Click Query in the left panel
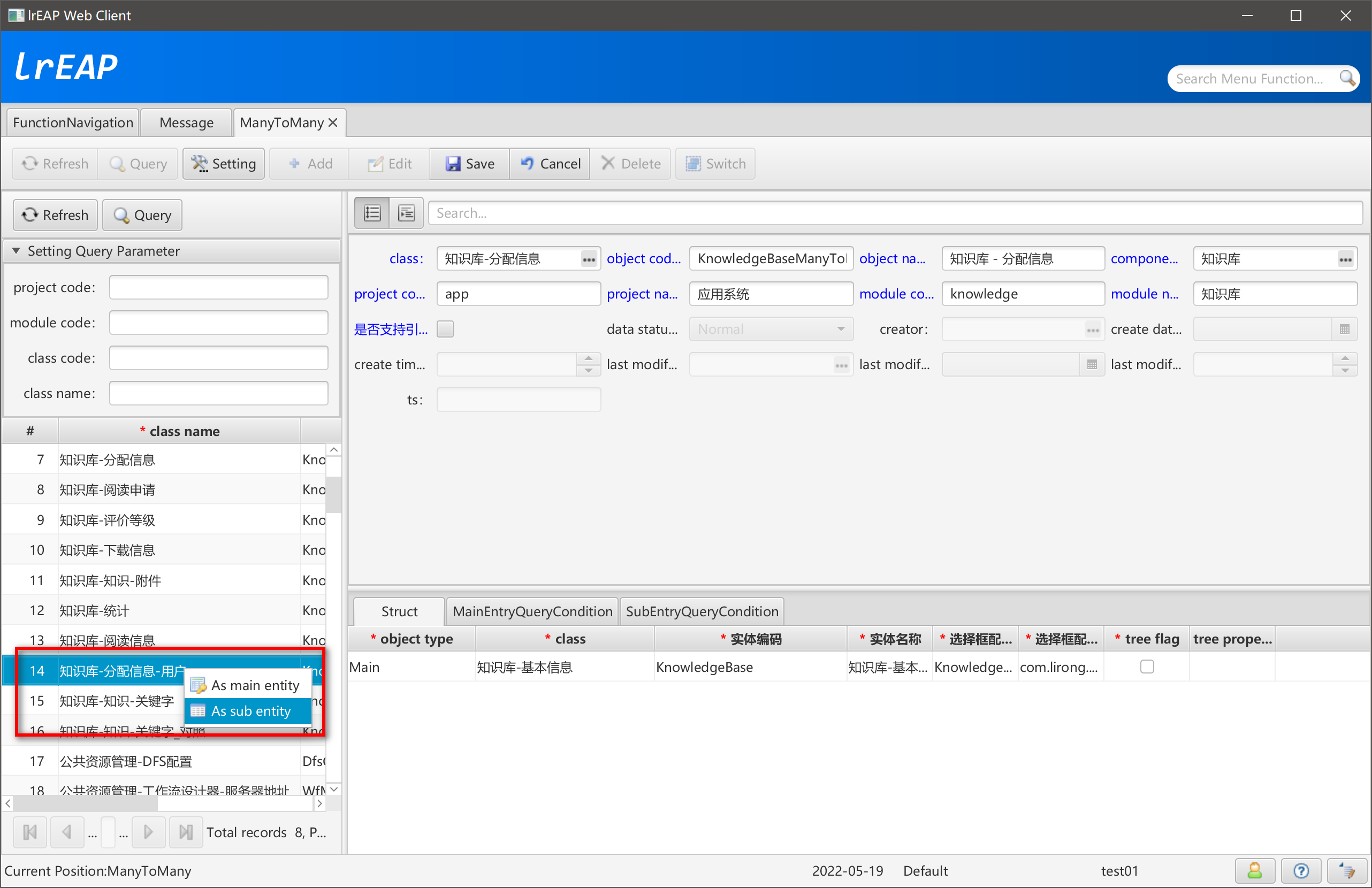 [142, 215]
